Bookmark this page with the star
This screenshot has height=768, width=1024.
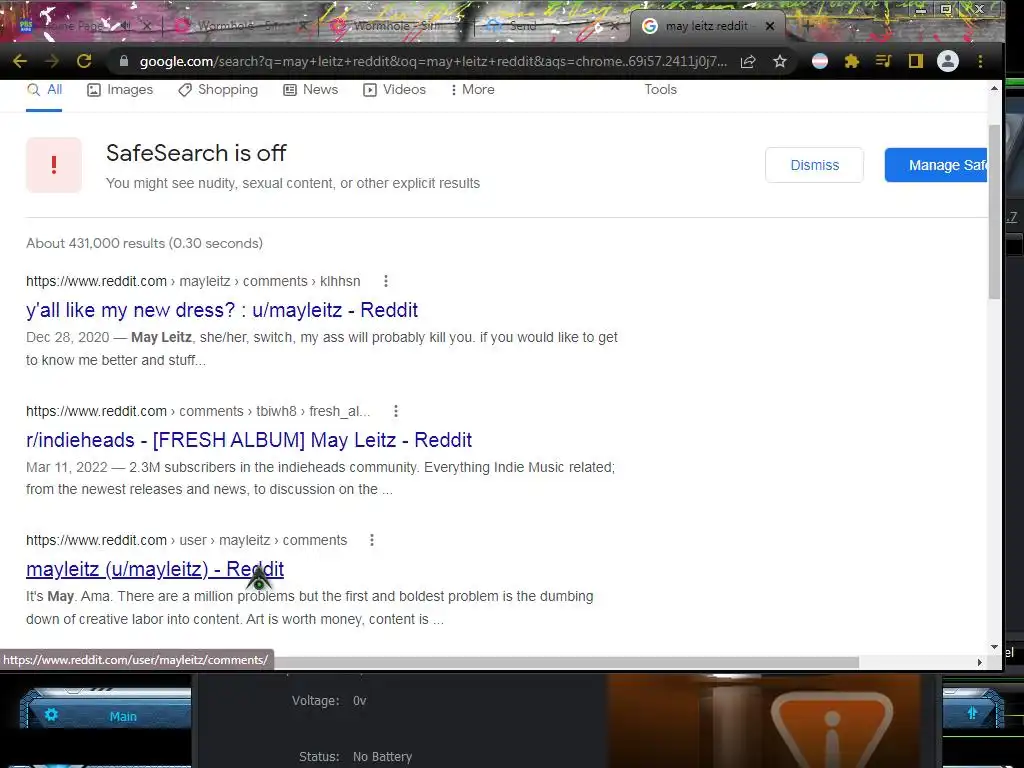(x=780, y=61)
